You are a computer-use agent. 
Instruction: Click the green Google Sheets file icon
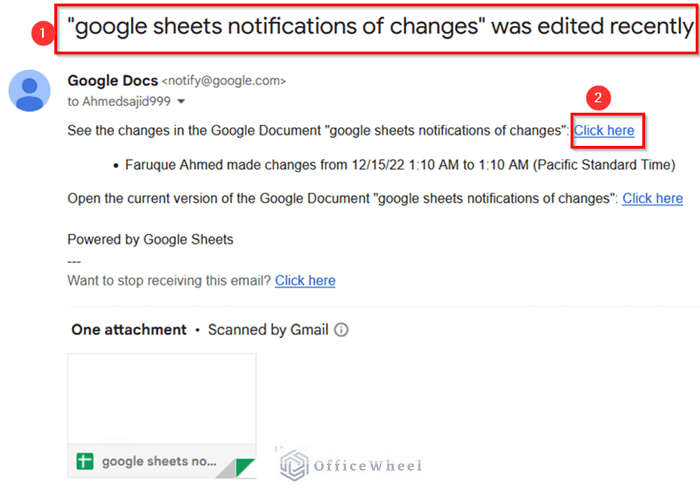(85, 462)
